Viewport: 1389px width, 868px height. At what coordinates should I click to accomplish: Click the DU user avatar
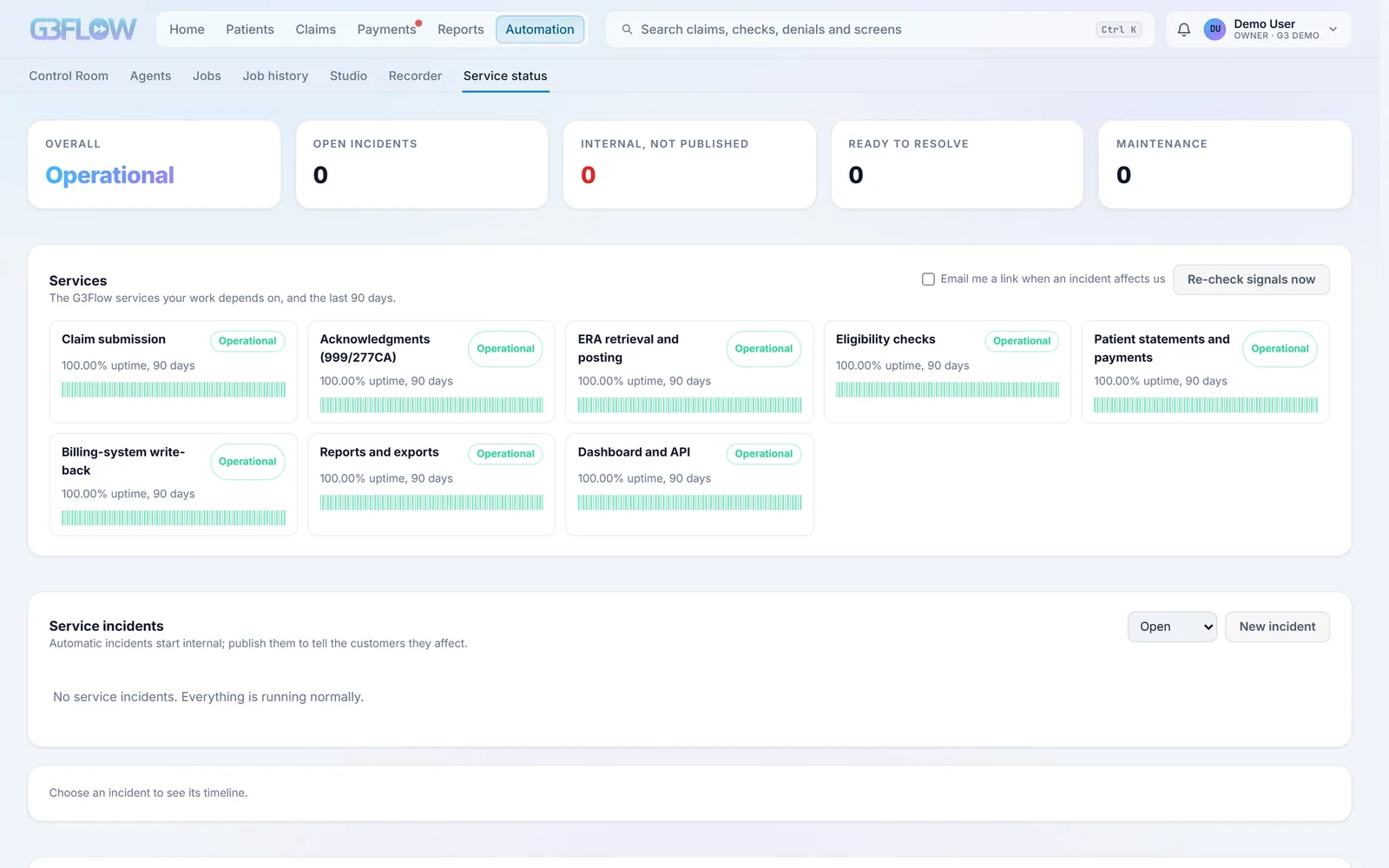point(1215,30)
